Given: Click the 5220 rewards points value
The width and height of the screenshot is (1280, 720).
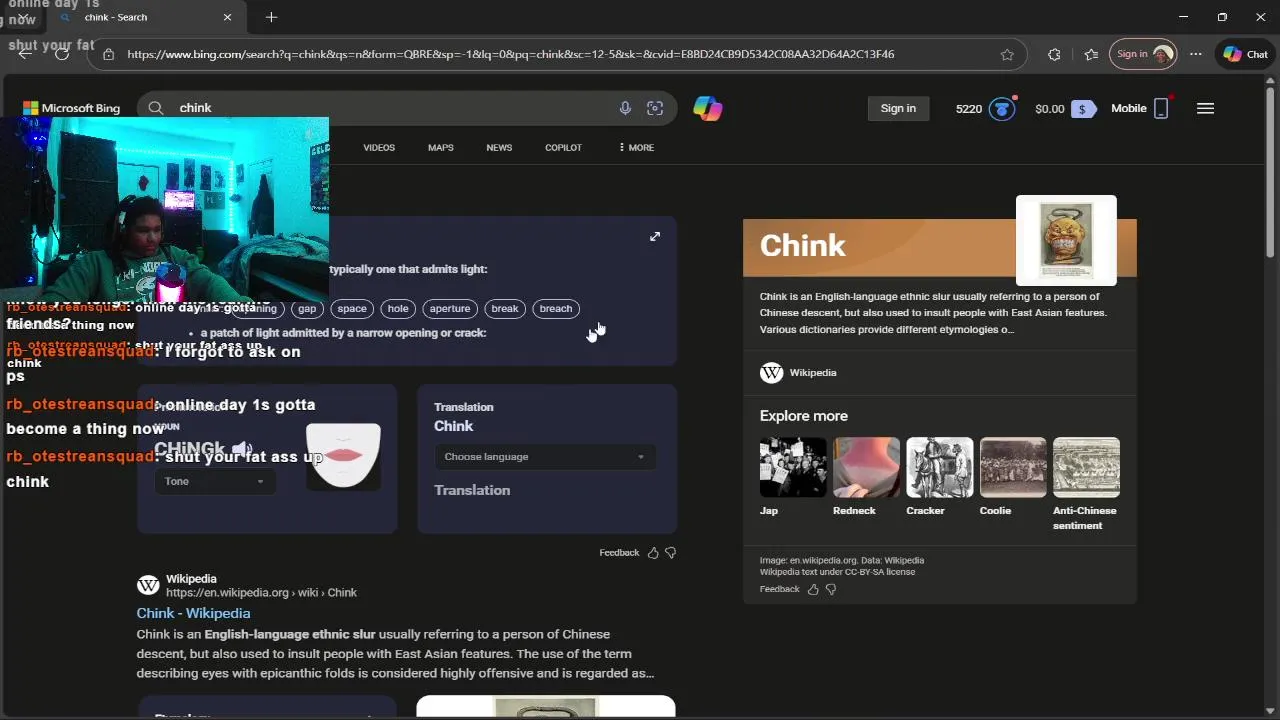Looking at the screenshot, I should (969, 108).
